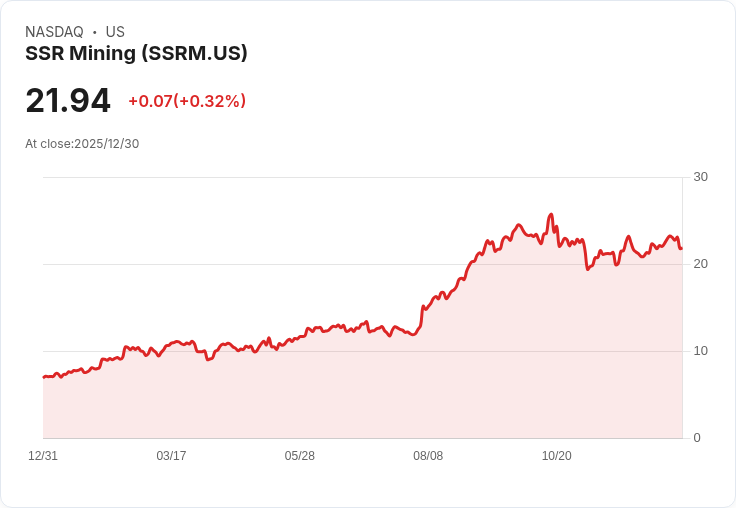Click the 05/28 date axis label
This screenshot has height=508, width=736.
coord(299,456)
